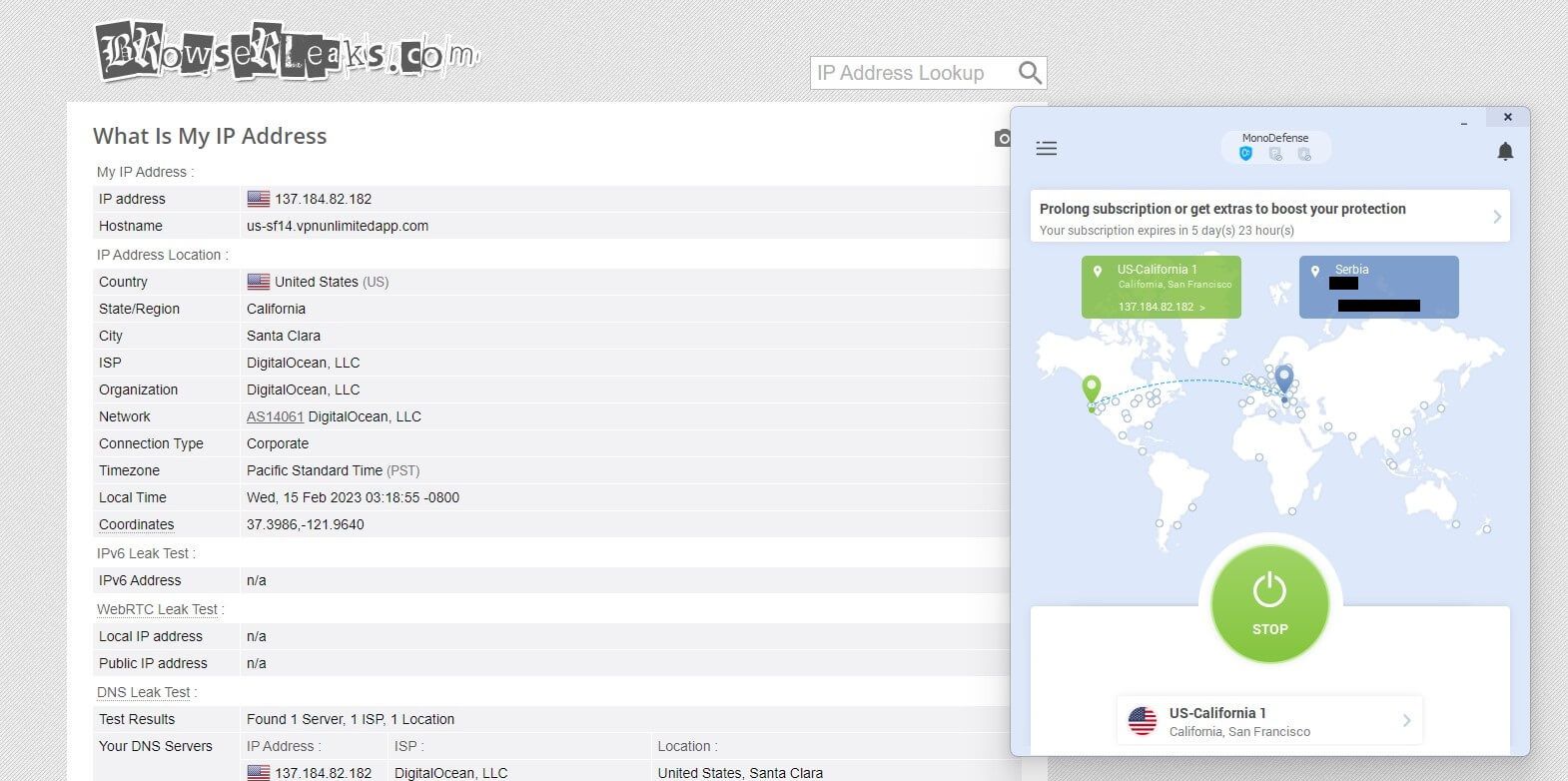Select rightmost gray MonoDefense shield icon
The height and width of the screenshot is (781, 1568).
pyautogui.click(x=1304, y=154)
